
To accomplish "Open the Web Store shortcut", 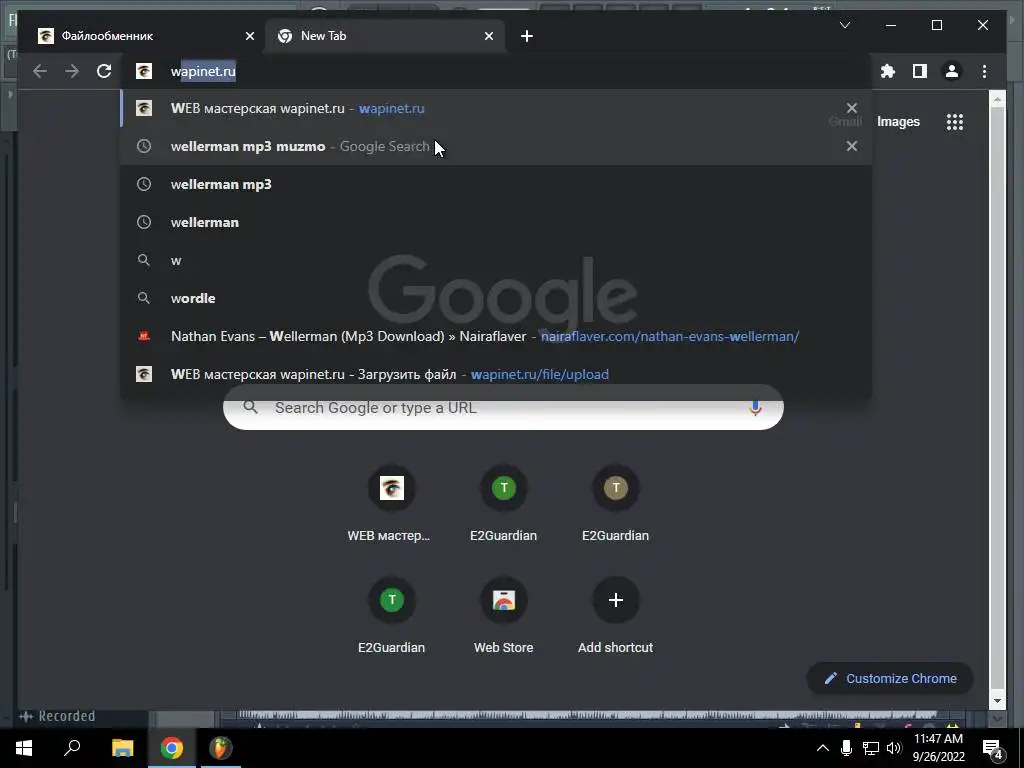I will (503, 616).
